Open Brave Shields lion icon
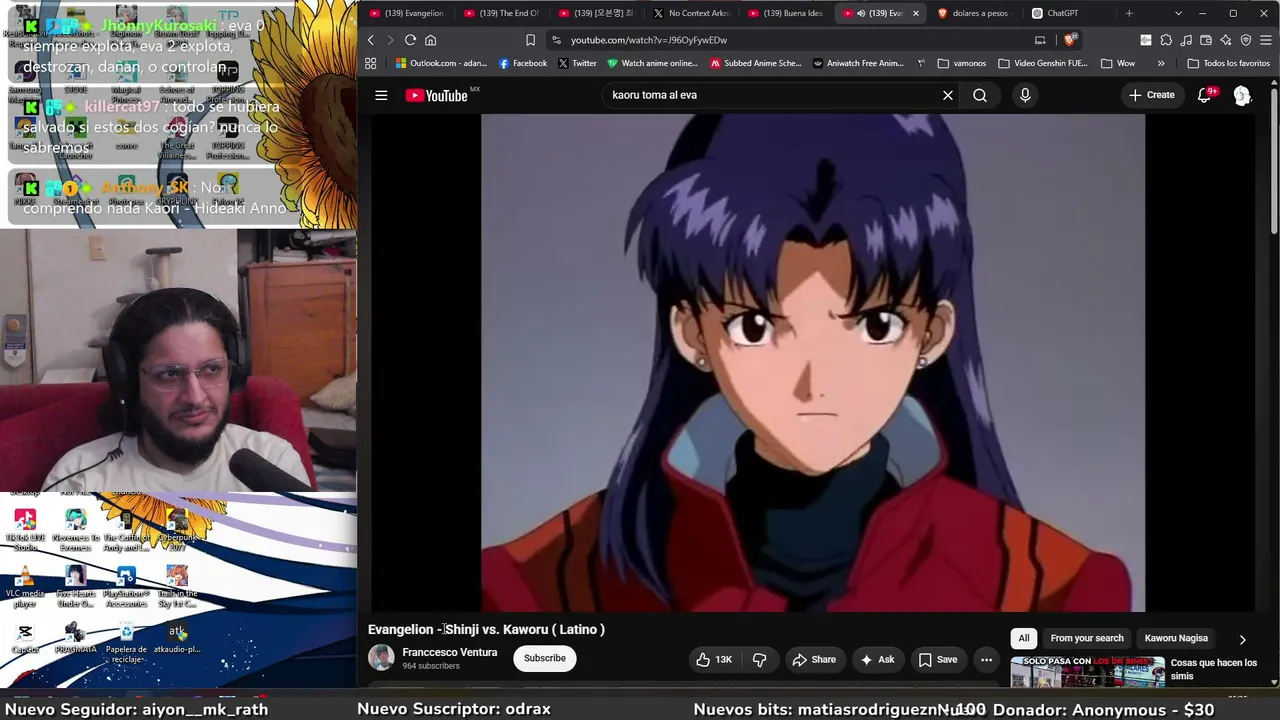The image size is (1280, 720). point(1070,40)
